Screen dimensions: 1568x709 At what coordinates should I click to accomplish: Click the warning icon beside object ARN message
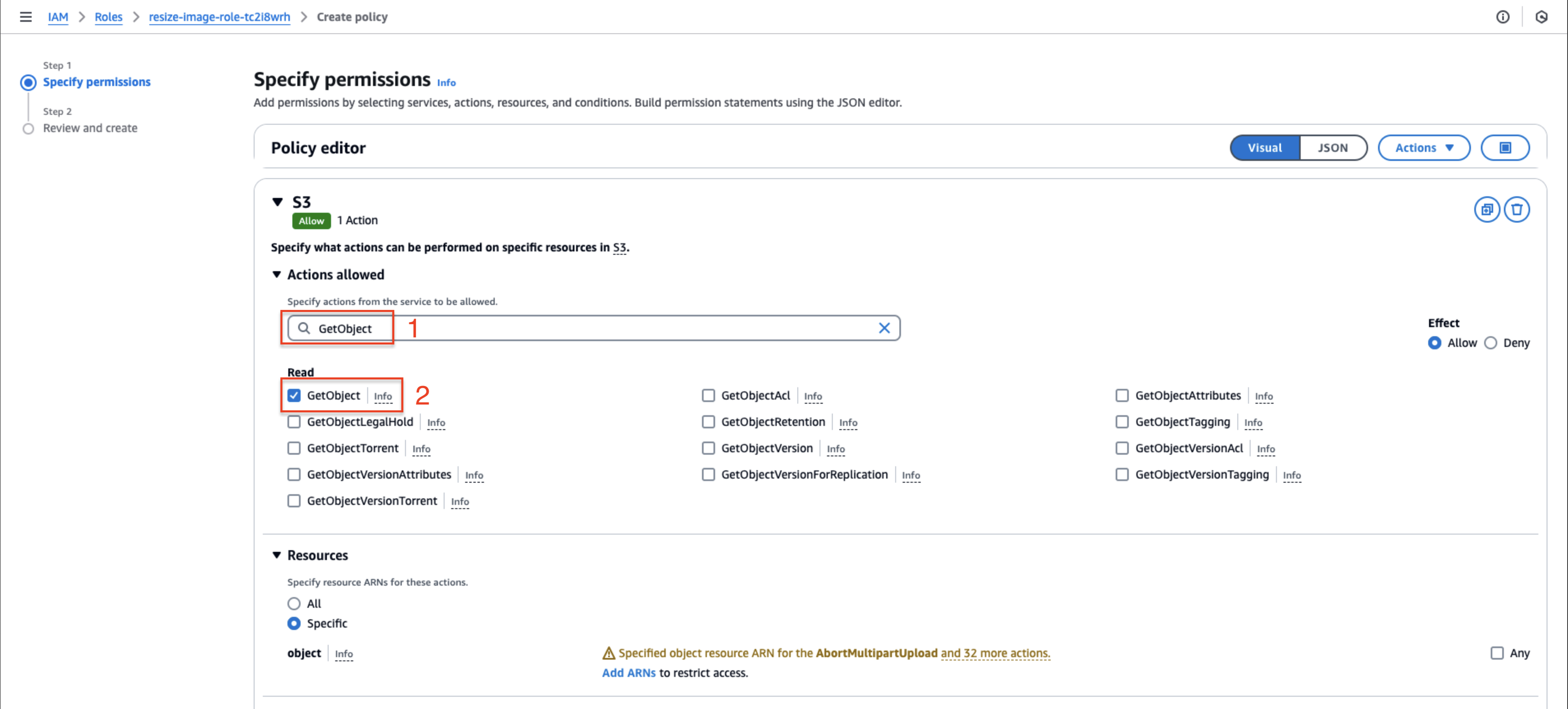(x=608, y=653)
